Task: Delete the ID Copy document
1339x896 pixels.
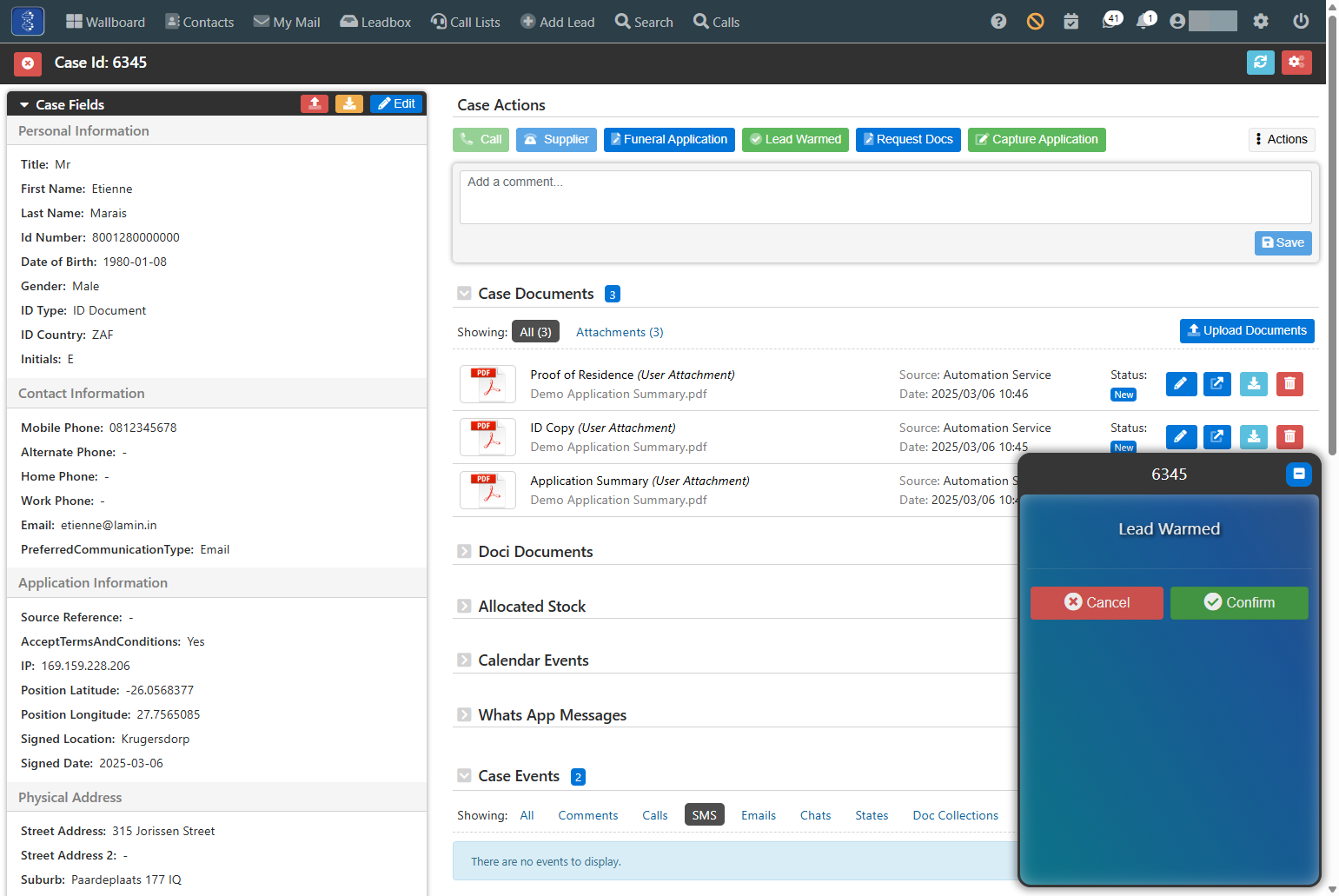Action: 1289,437
